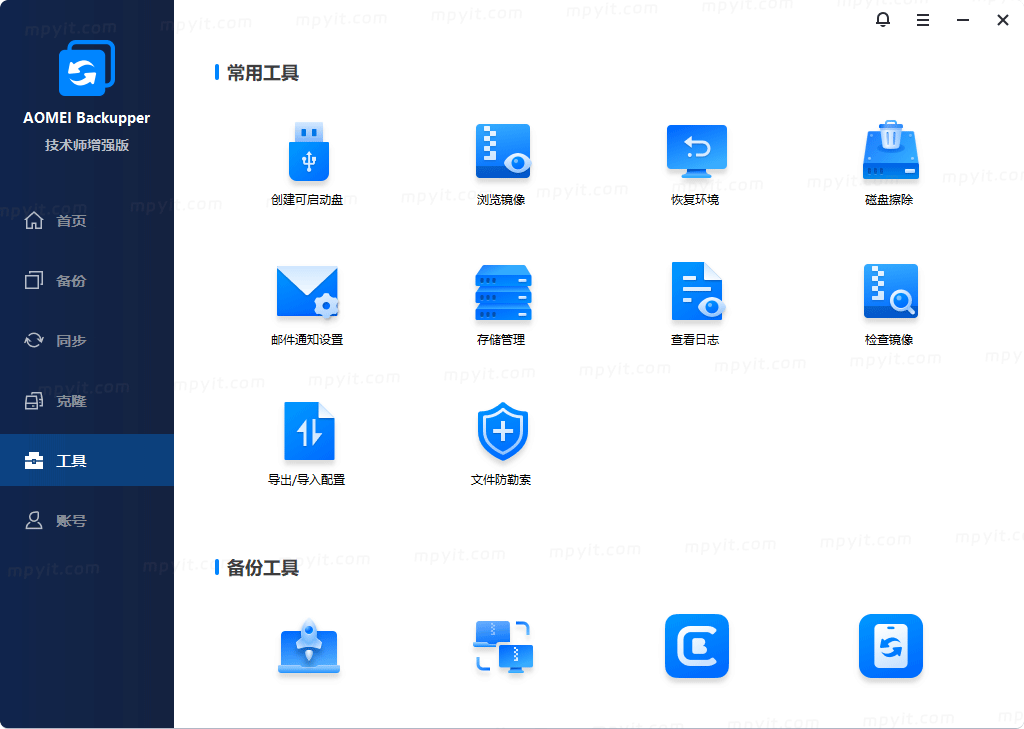Click the 文件防勒索 text label
1024x729 pixels.
(501, 479)
